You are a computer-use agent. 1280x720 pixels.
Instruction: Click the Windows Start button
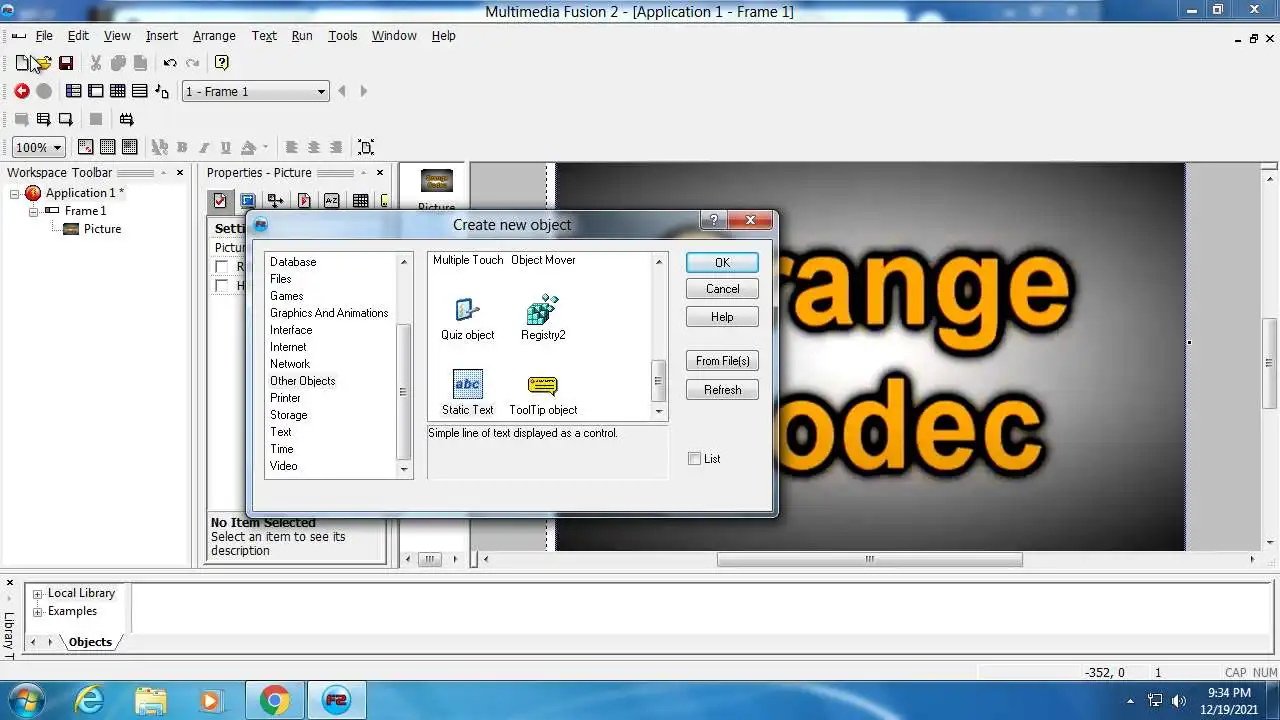[25, 700]
